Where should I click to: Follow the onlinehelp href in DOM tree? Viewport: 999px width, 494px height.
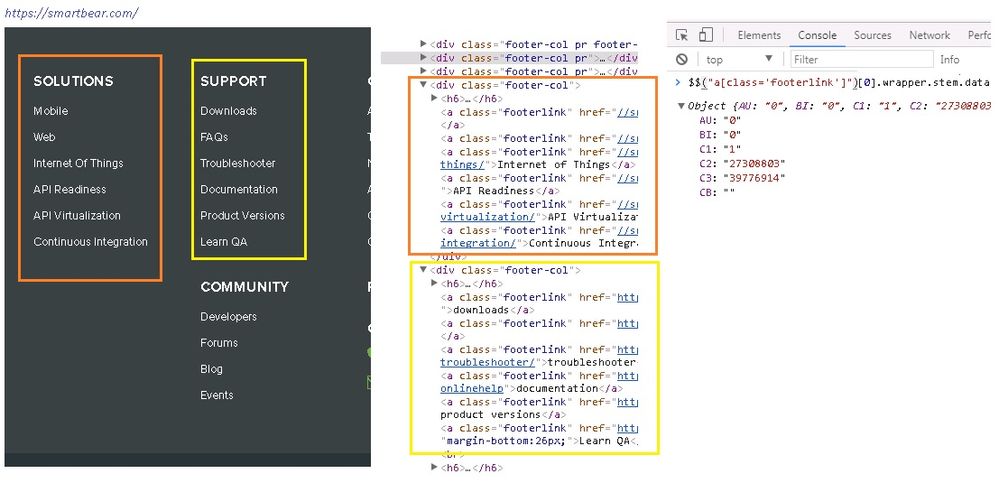[472, 388]
